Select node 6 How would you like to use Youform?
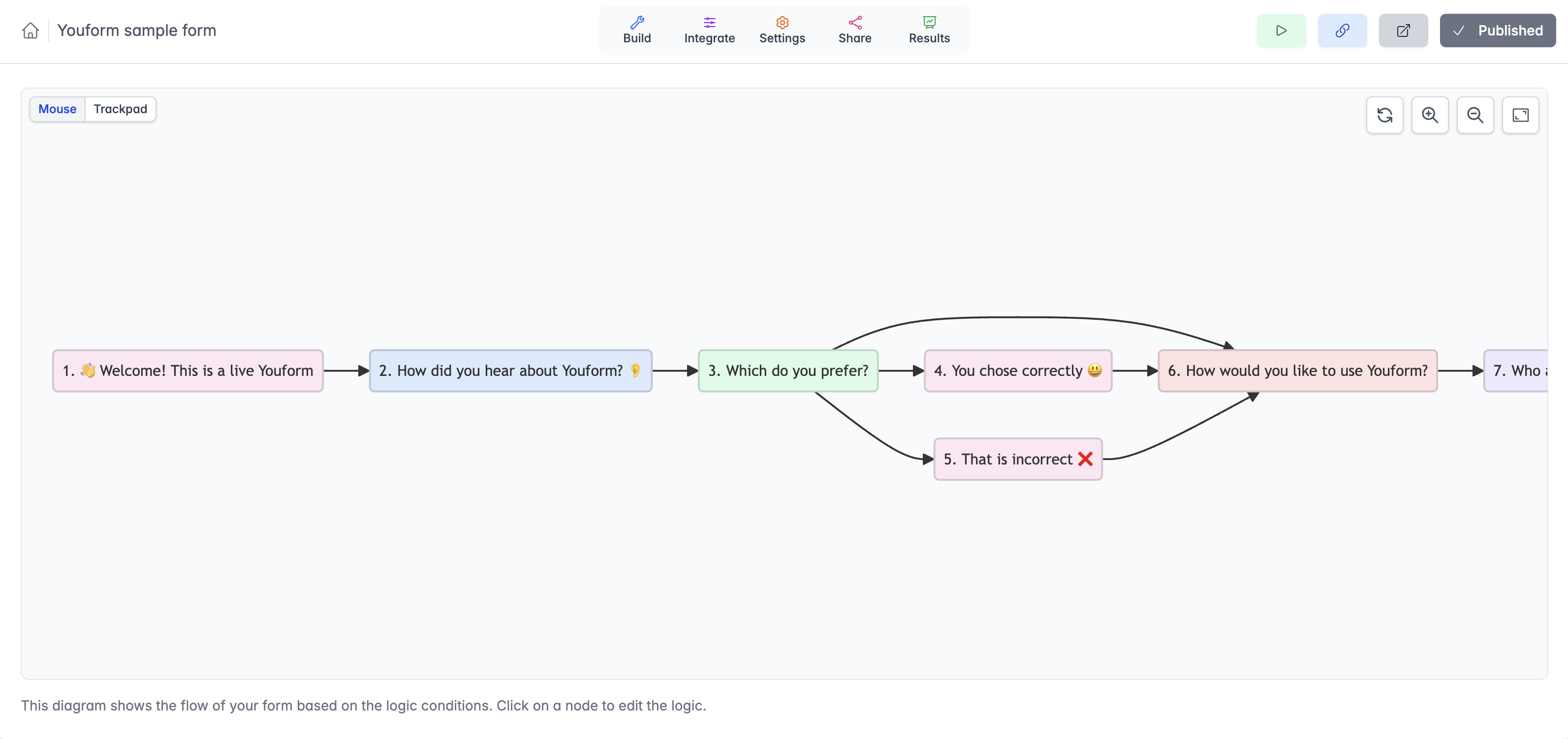1568x739 pixels. 1298,370
